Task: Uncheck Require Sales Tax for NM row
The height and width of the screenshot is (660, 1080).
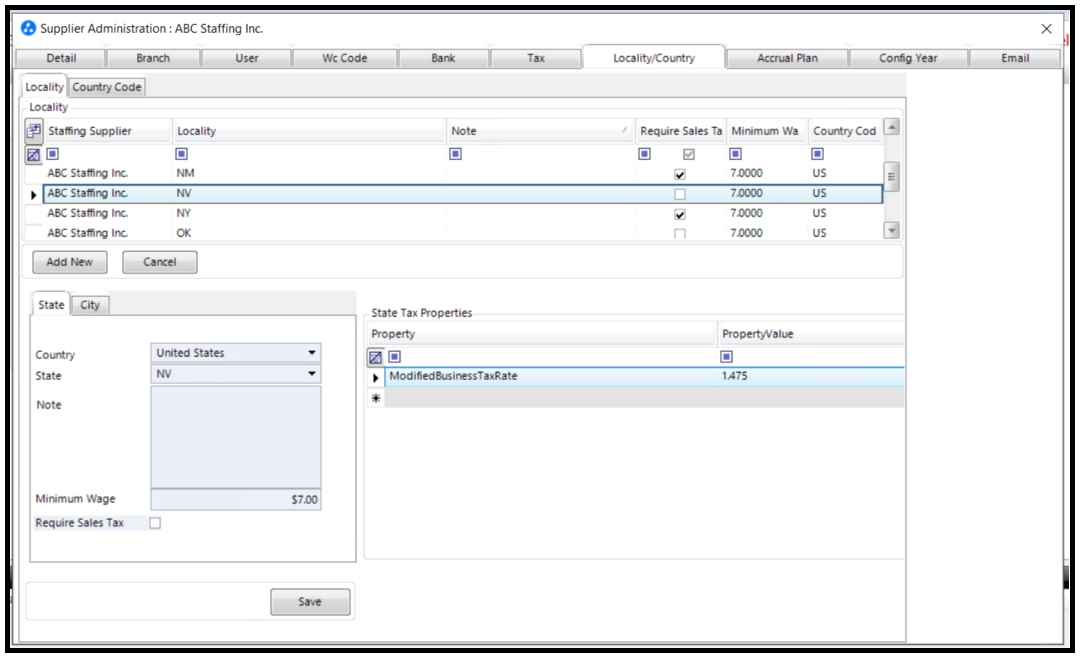Action: pos(680,174)
